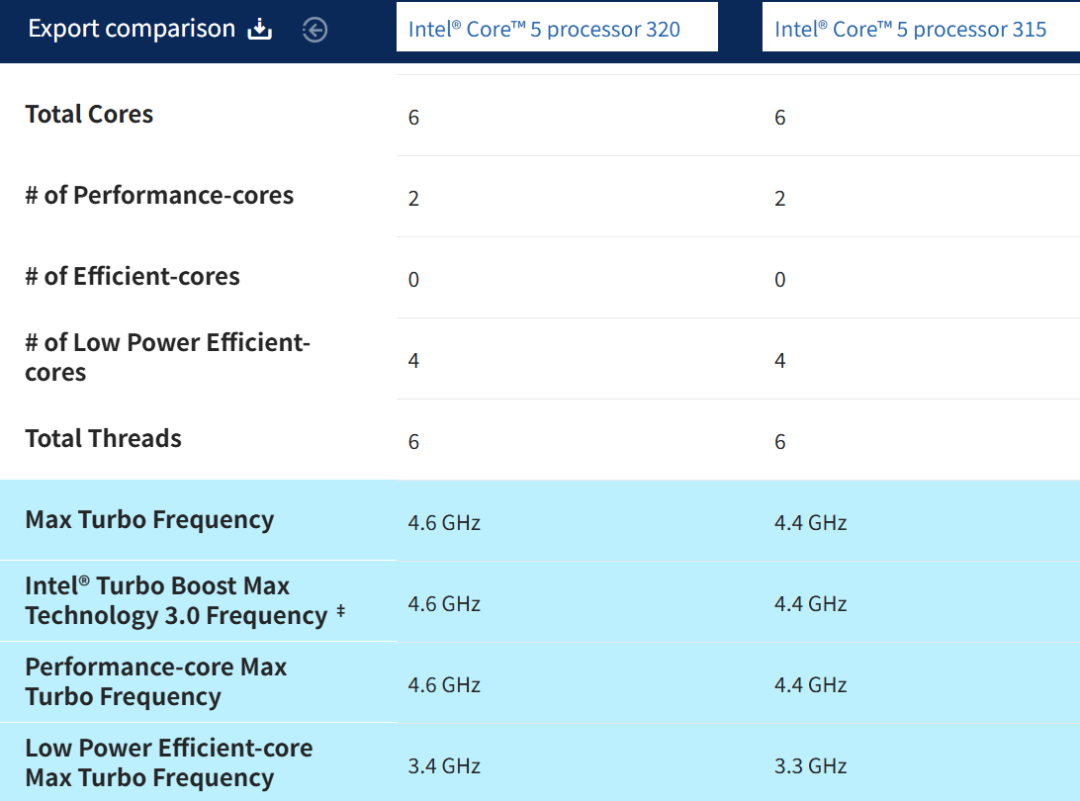Click Efficient-cores value 0 for processor 320

click(413, 280)
